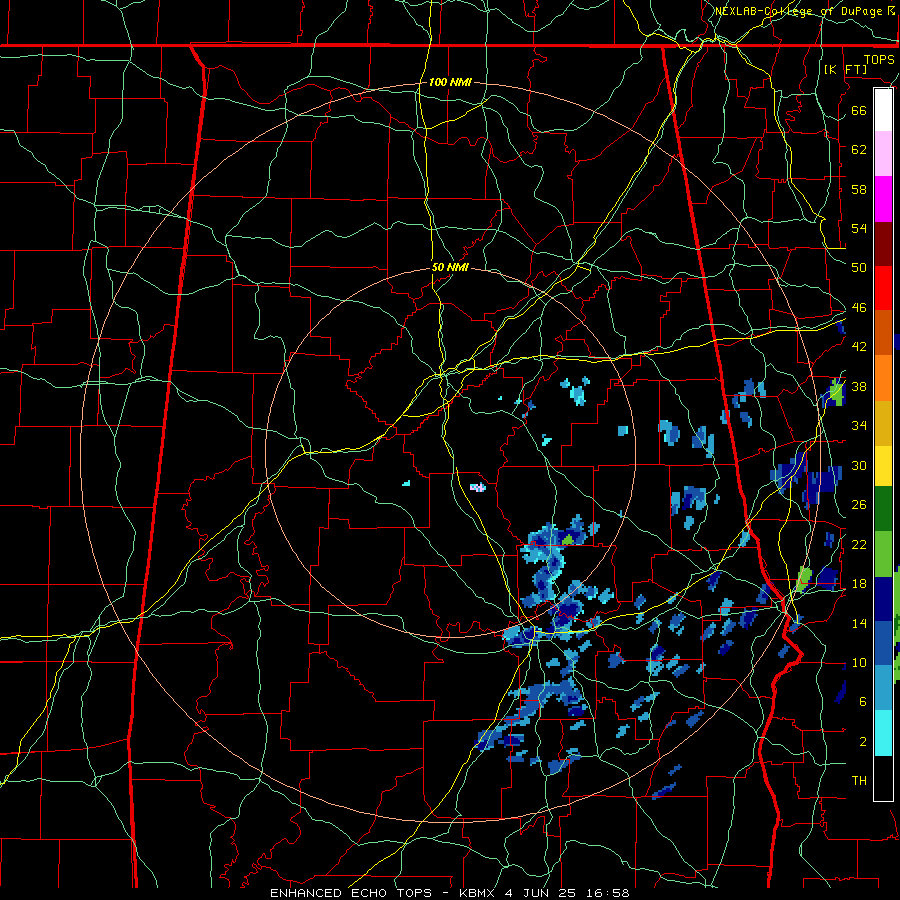
Task: Click legend value "6"
Action: point(863,702)
